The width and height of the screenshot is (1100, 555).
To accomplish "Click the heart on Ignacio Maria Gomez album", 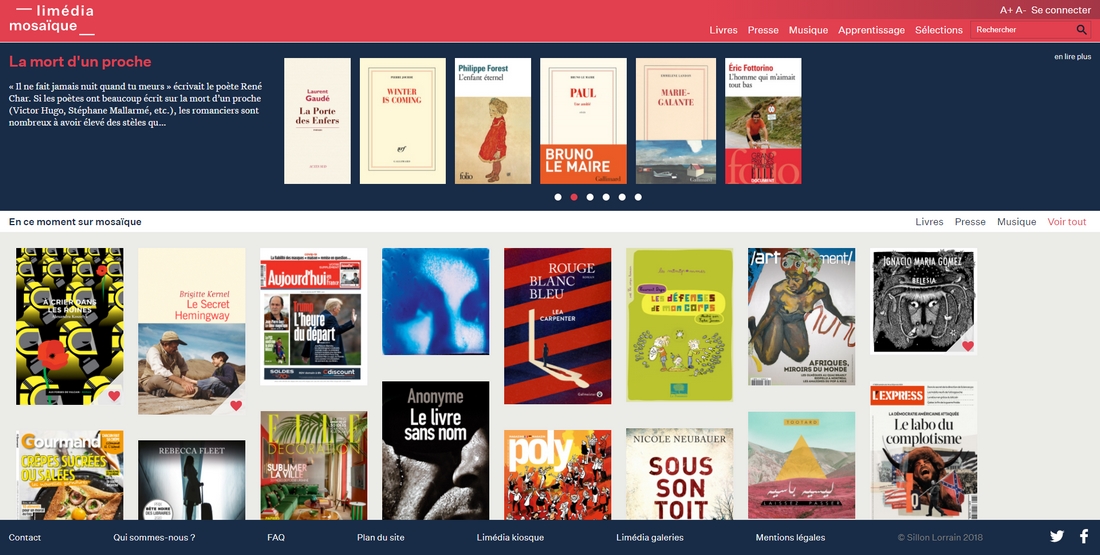I will tap(967, 345).
